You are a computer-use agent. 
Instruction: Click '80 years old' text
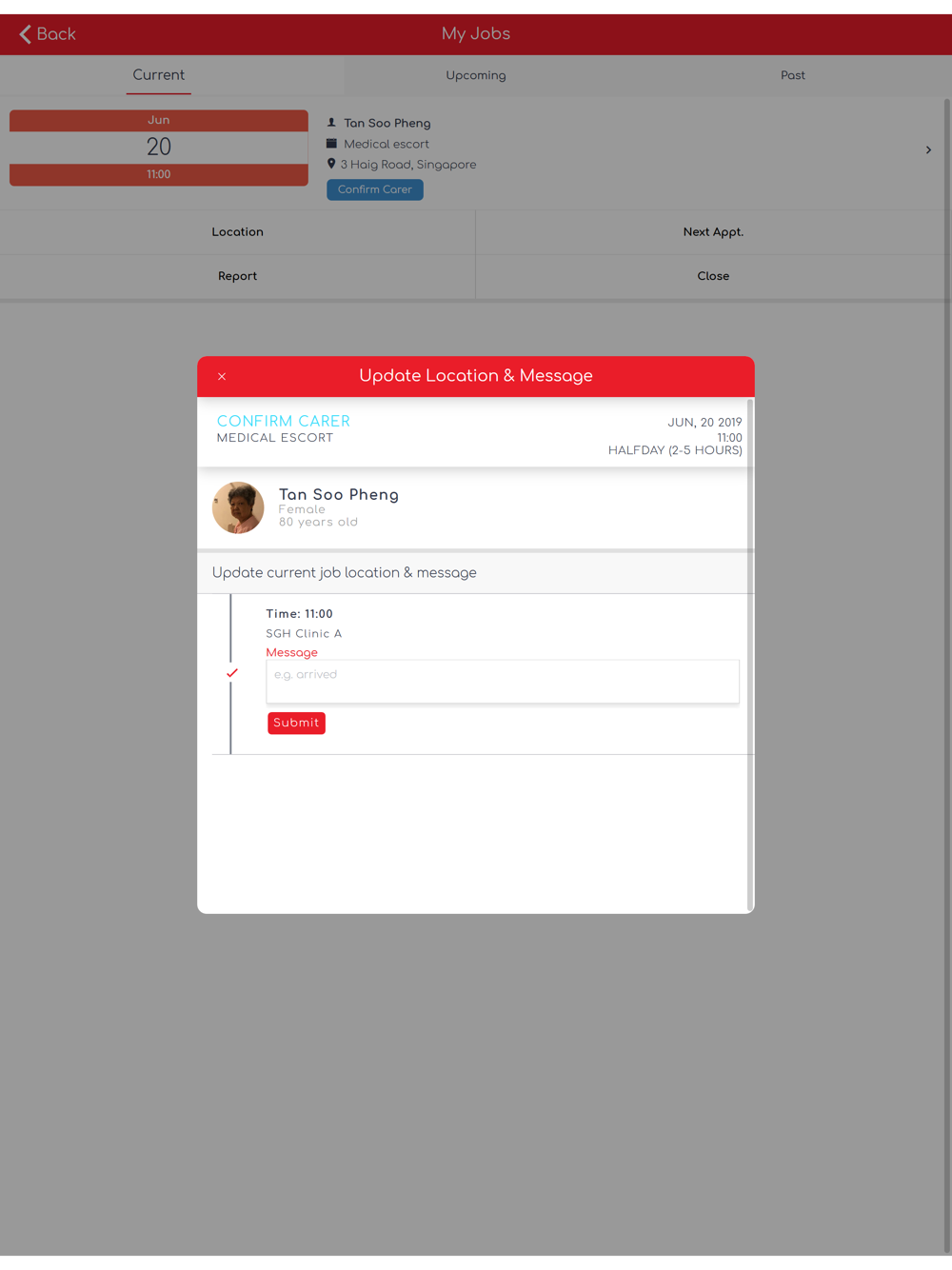[318, 522]
